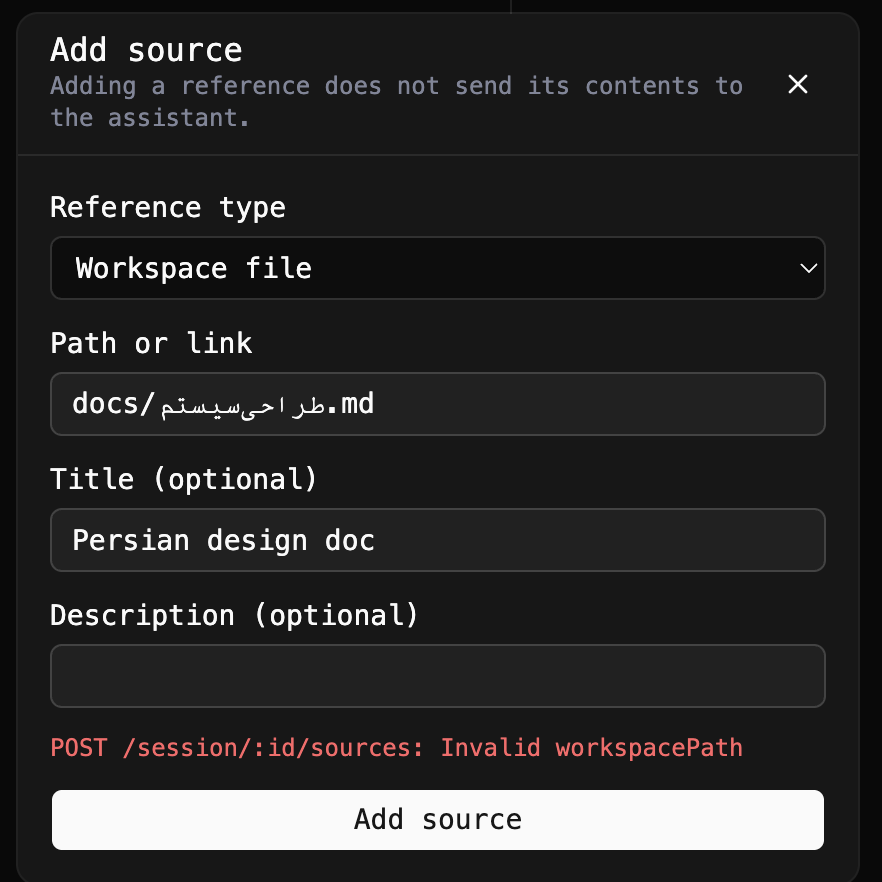The width and height of the screenshot is (882, 882).
Task: Click the Add source submit button
Action: click(438, 820)
